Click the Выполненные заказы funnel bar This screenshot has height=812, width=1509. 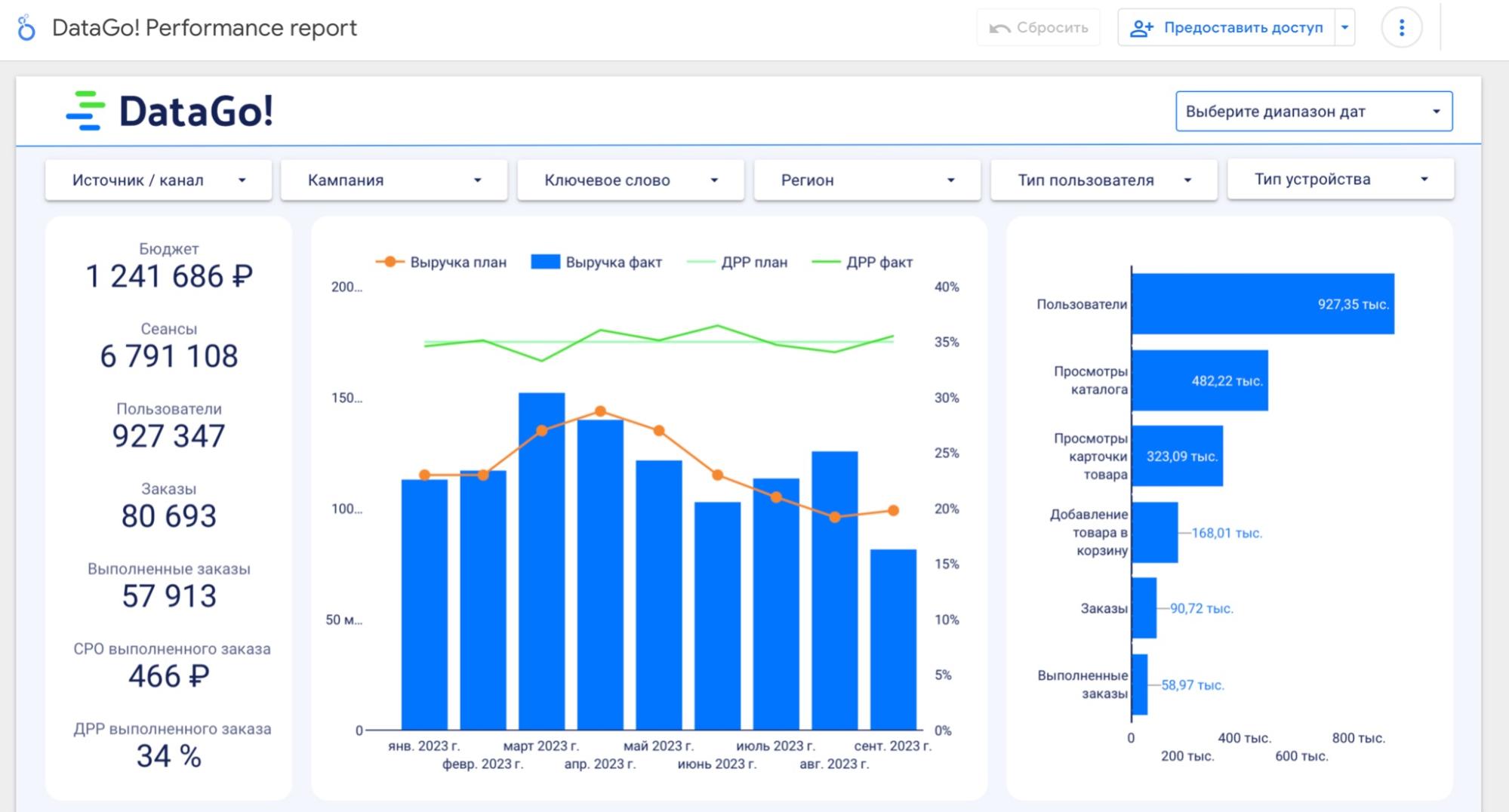pyautogui.click(x=1140, y=684)
